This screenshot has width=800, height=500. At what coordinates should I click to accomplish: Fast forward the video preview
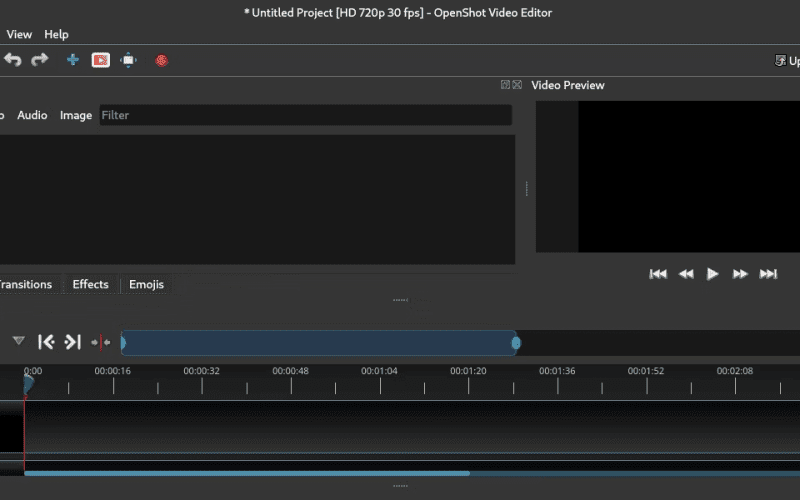pos(740,274)
